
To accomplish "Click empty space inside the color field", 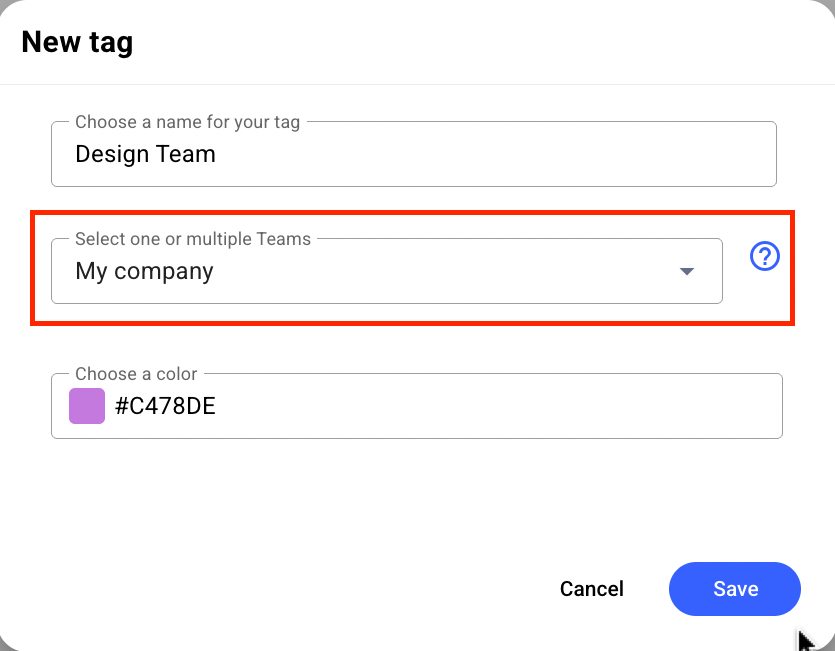I will (495, 406).
